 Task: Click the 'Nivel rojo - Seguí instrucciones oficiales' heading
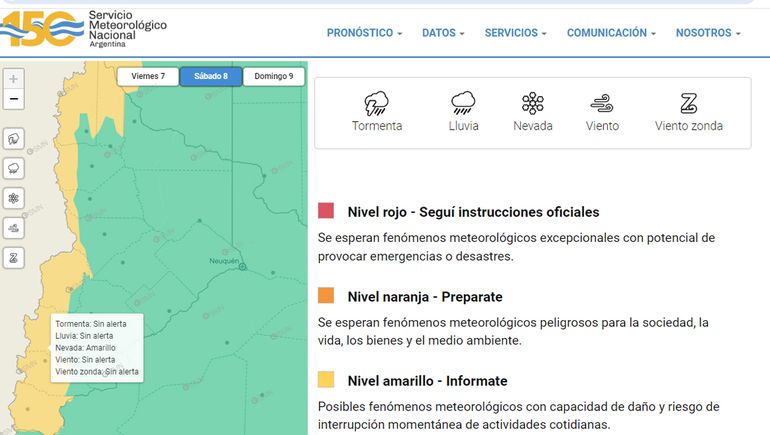tap(473, 212)
